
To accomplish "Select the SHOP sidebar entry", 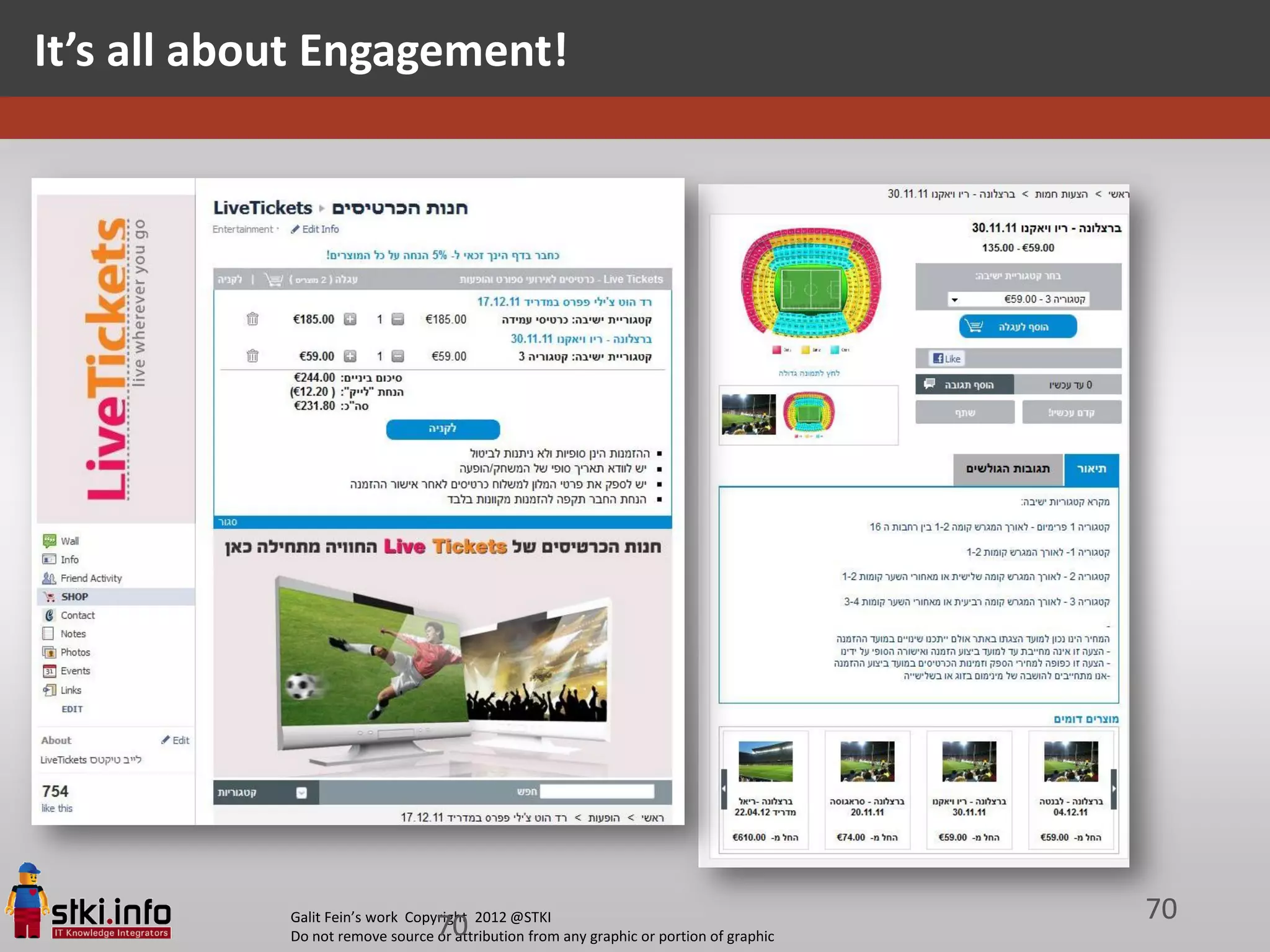I will [115, 596].
